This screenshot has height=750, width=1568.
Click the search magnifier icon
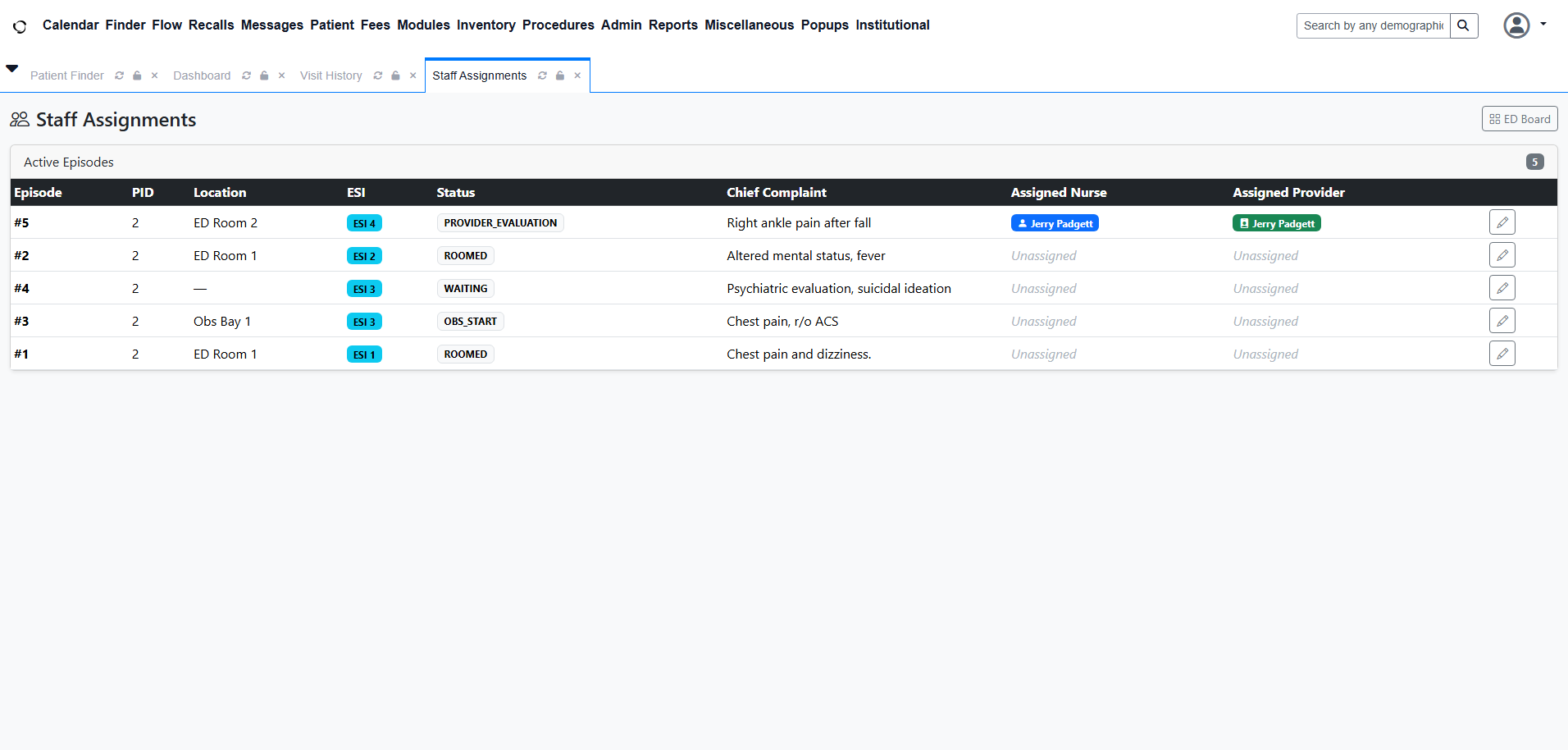pyautogui.click(x=1463, y=25)
